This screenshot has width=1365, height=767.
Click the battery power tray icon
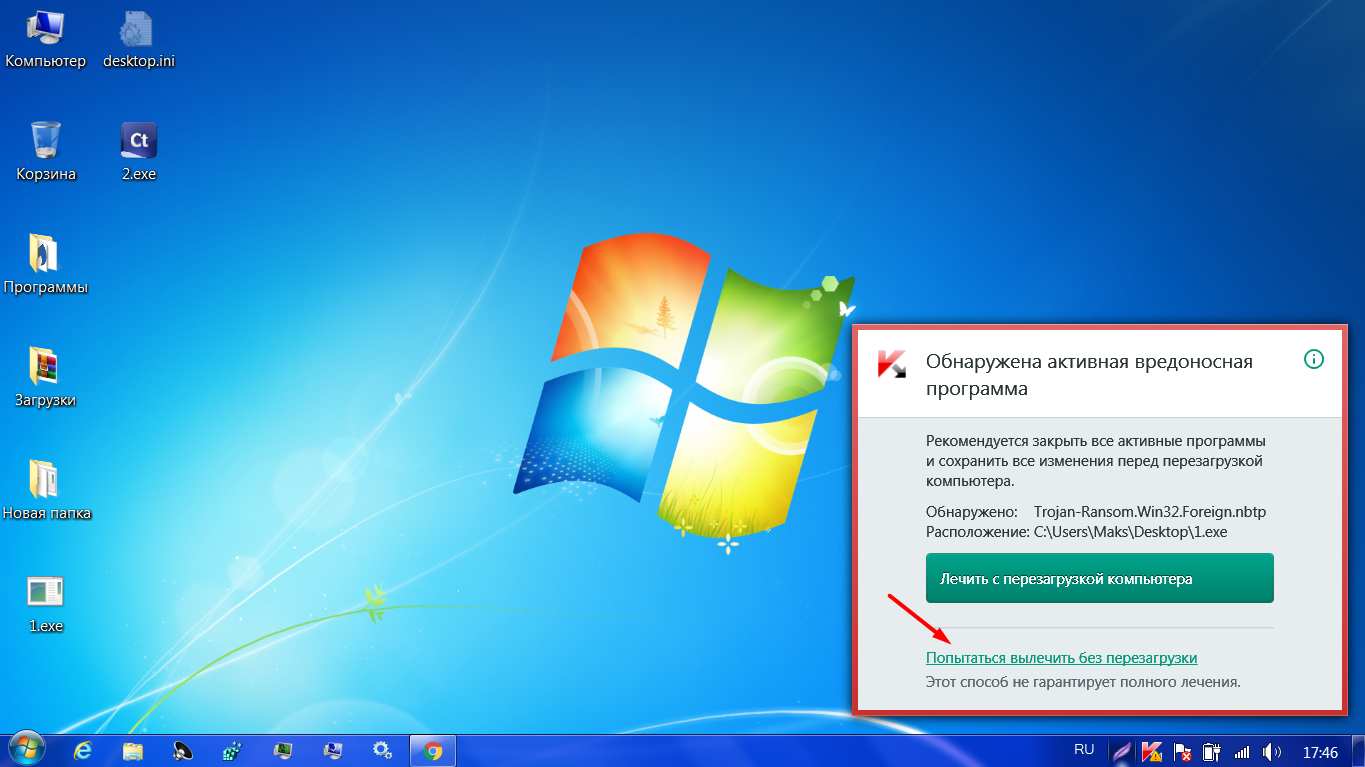tap(1212, 751)
